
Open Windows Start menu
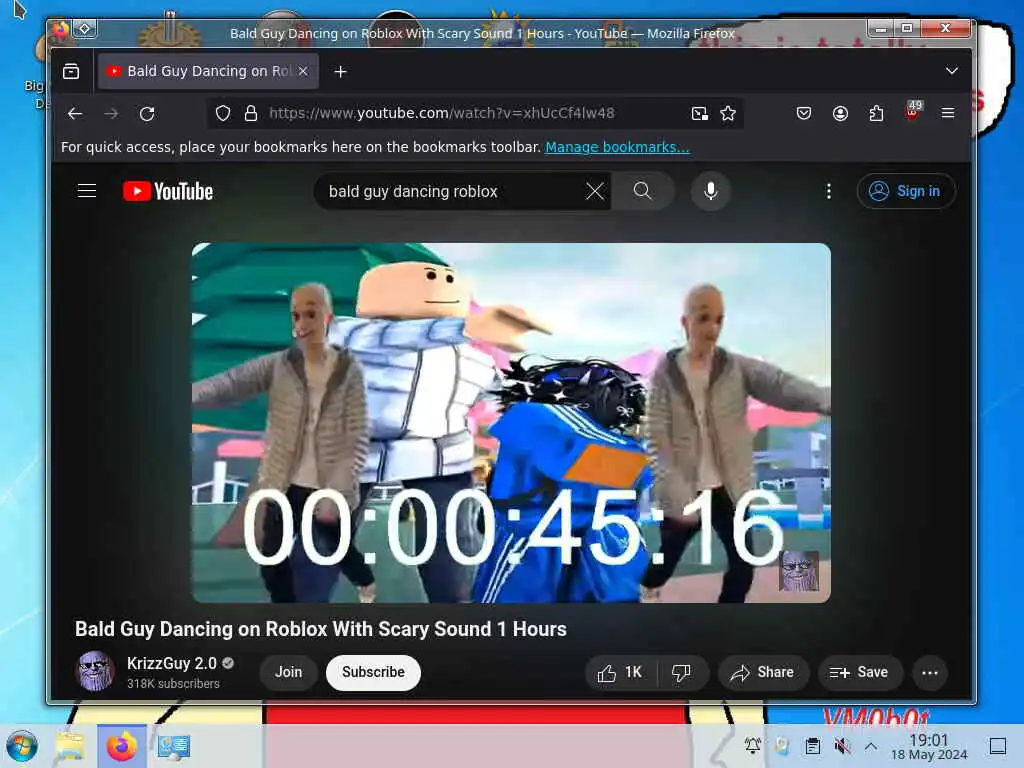pos(22,746)
